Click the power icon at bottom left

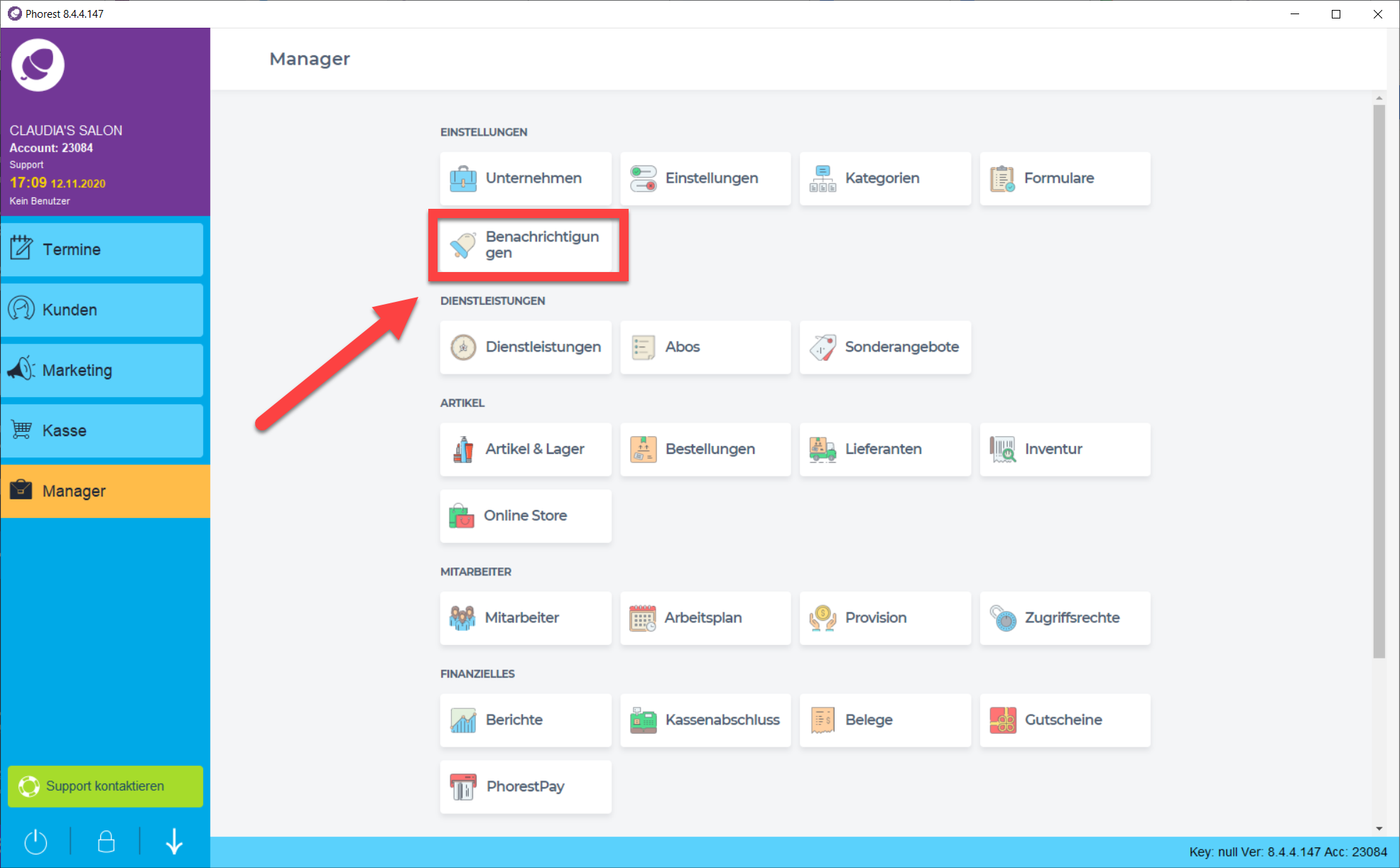[x=36, y=842]
